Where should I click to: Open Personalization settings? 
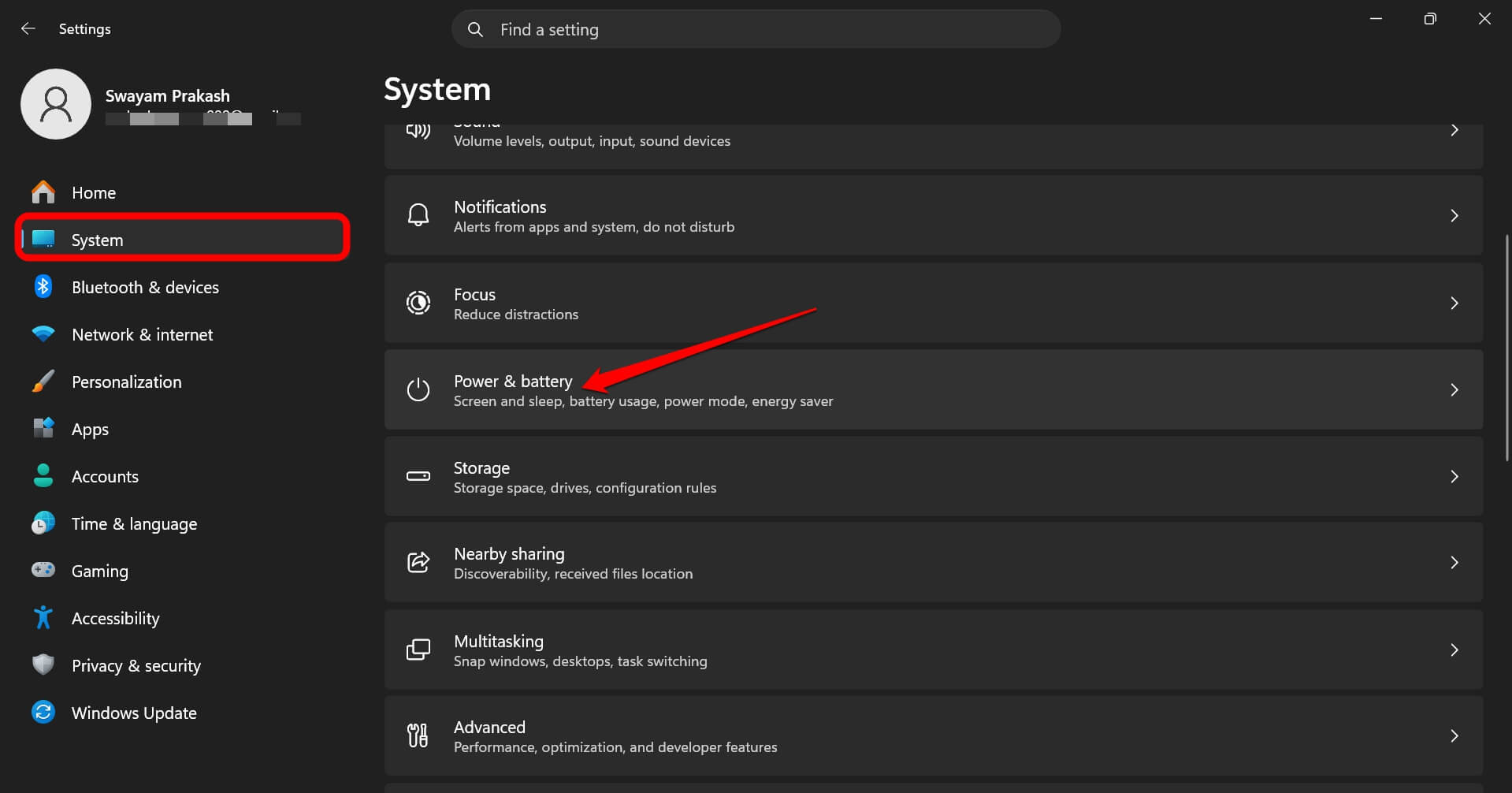[x=182, y=382]
